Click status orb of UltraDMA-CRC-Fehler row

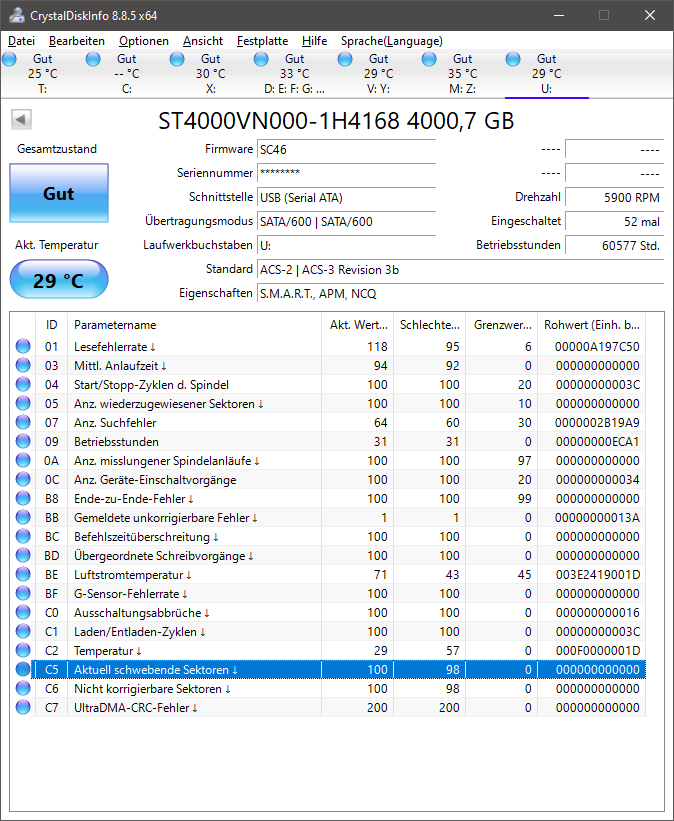click(23, 707)
